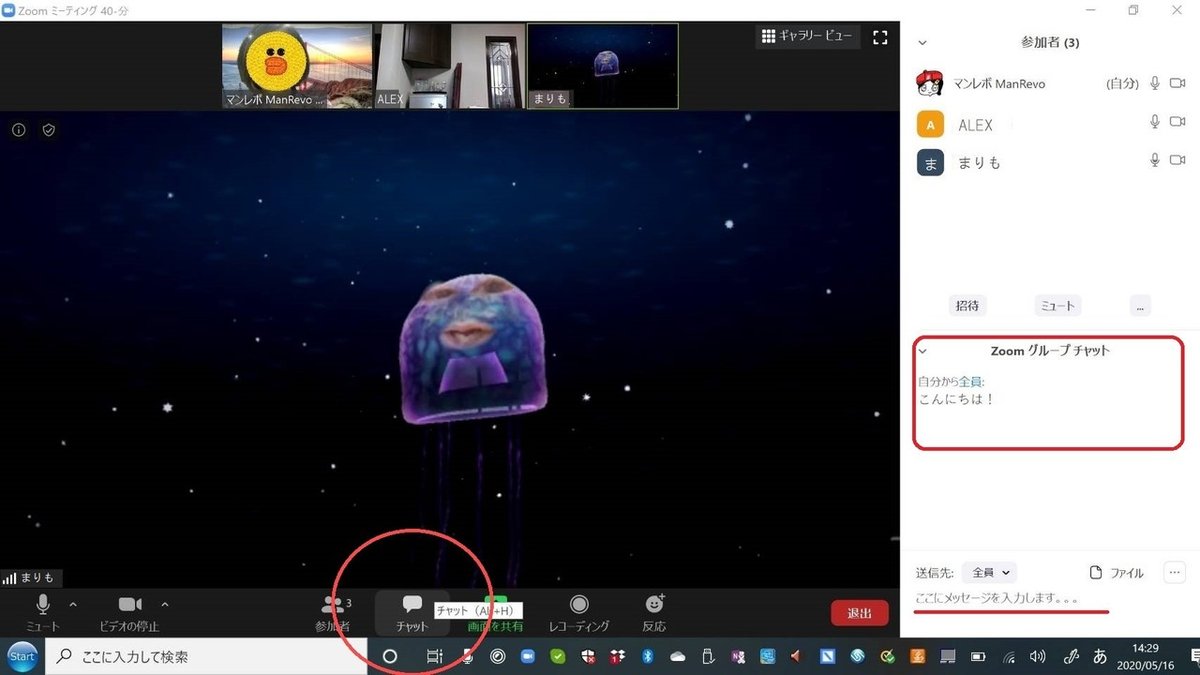Open Cortana circle icon on taskbar

point(390,657)
